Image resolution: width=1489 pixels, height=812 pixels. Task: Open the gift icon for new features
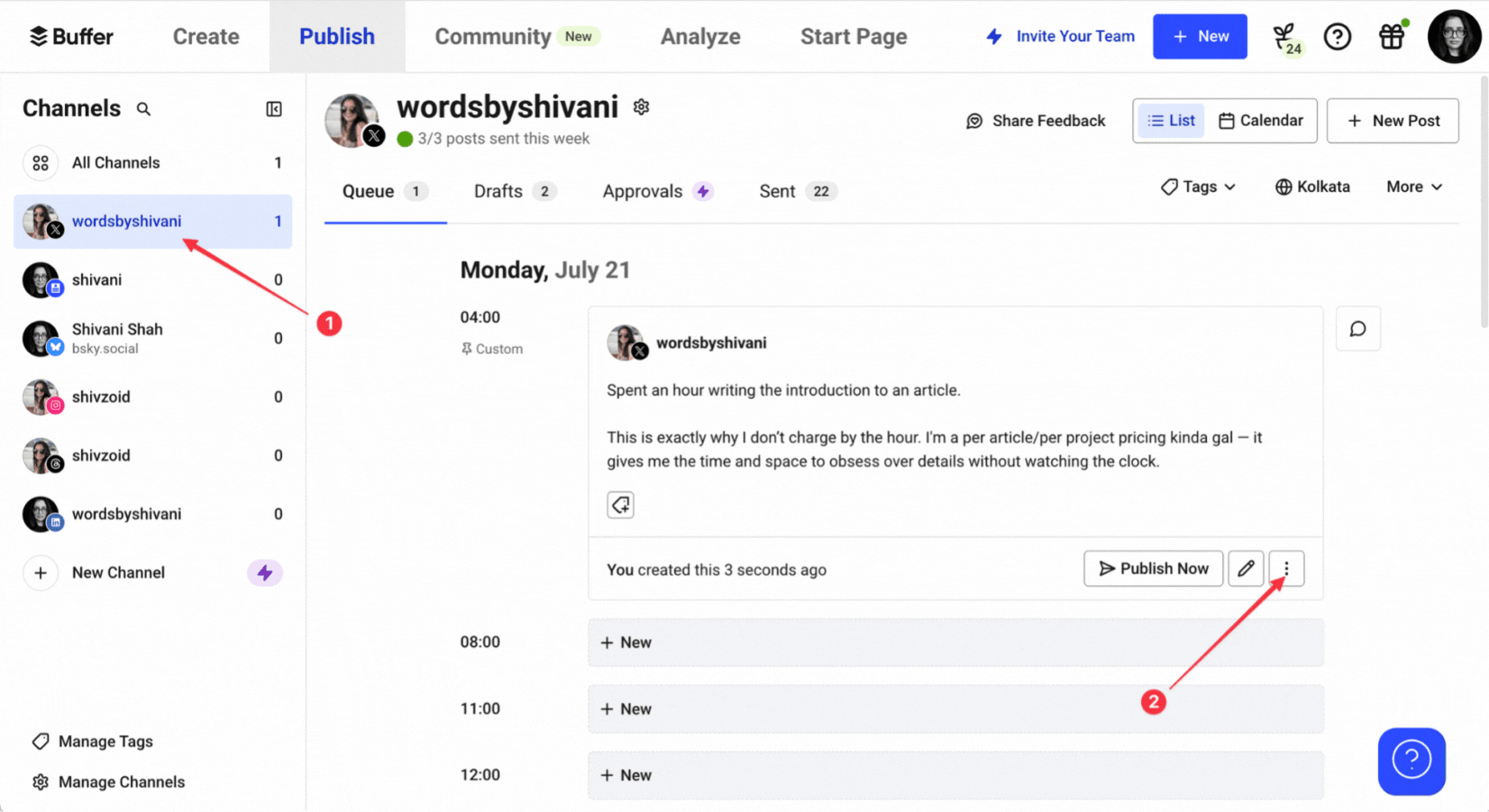click(1391, 36)
